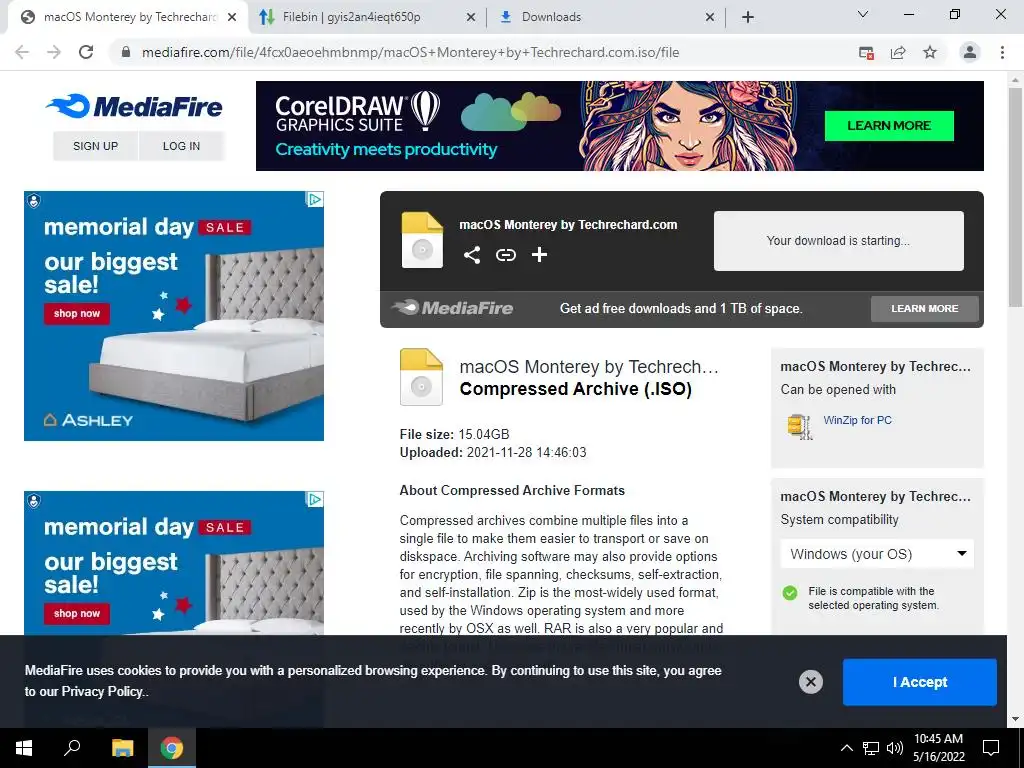This screenshot has width=1024, height=768.
Task: Click the taskbar clock showing 10:45 AM
Action: (938, 748)
